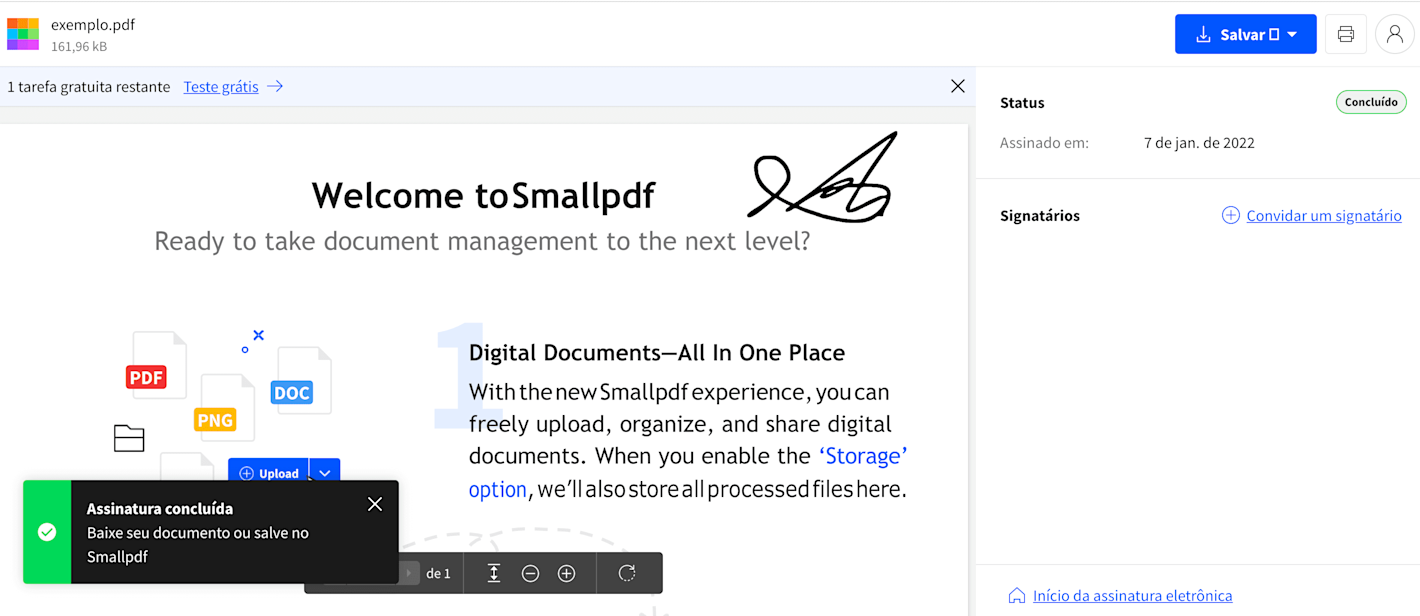Print the document with printer icon
1420x616 pixels.
click(x=1346, y=34)
